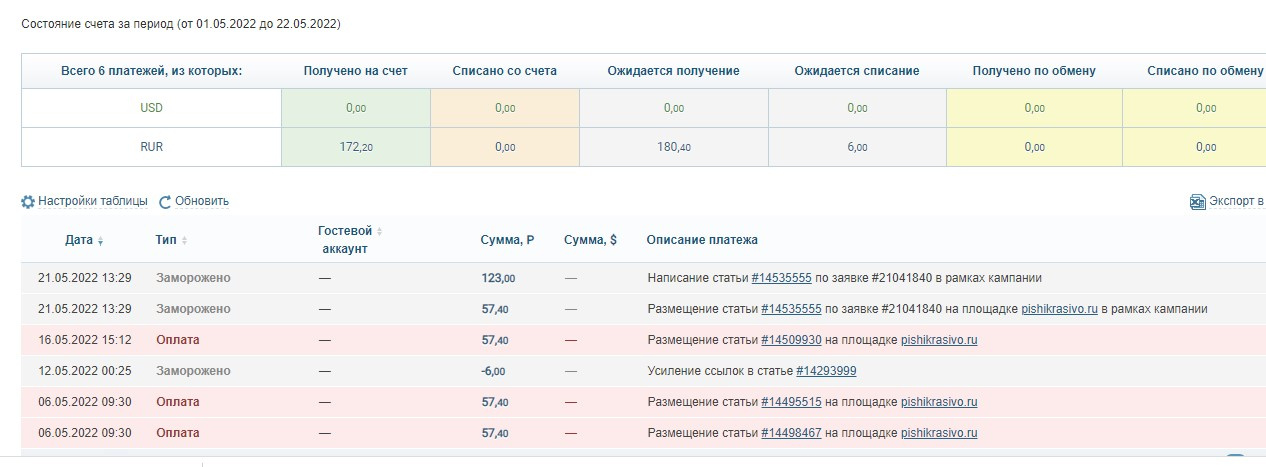Click sort arrows next to Дата header

point(100,241)
